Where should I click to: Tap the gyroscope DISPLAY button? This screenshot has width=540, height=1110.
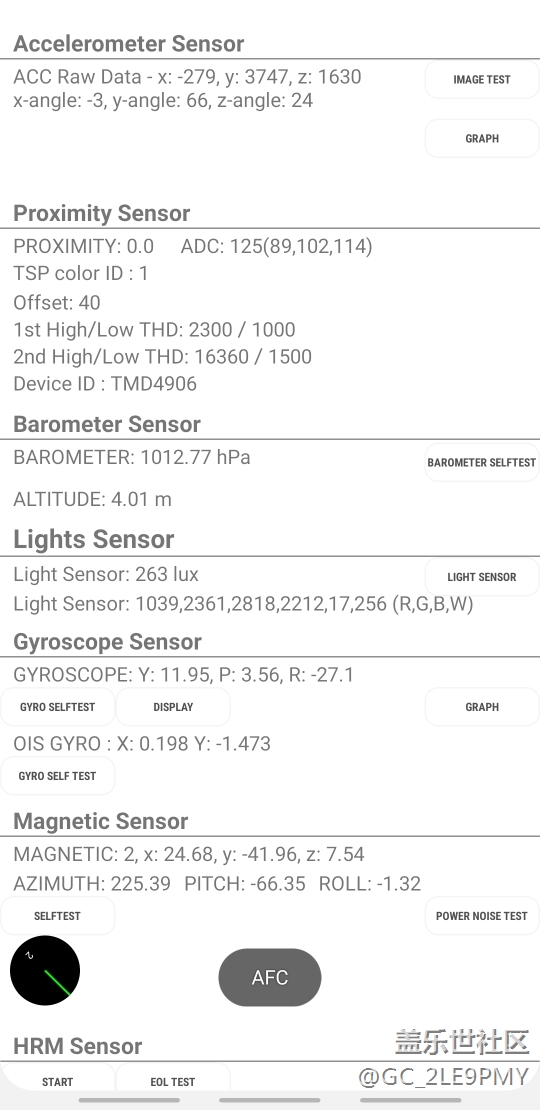[x=173, y=706]
